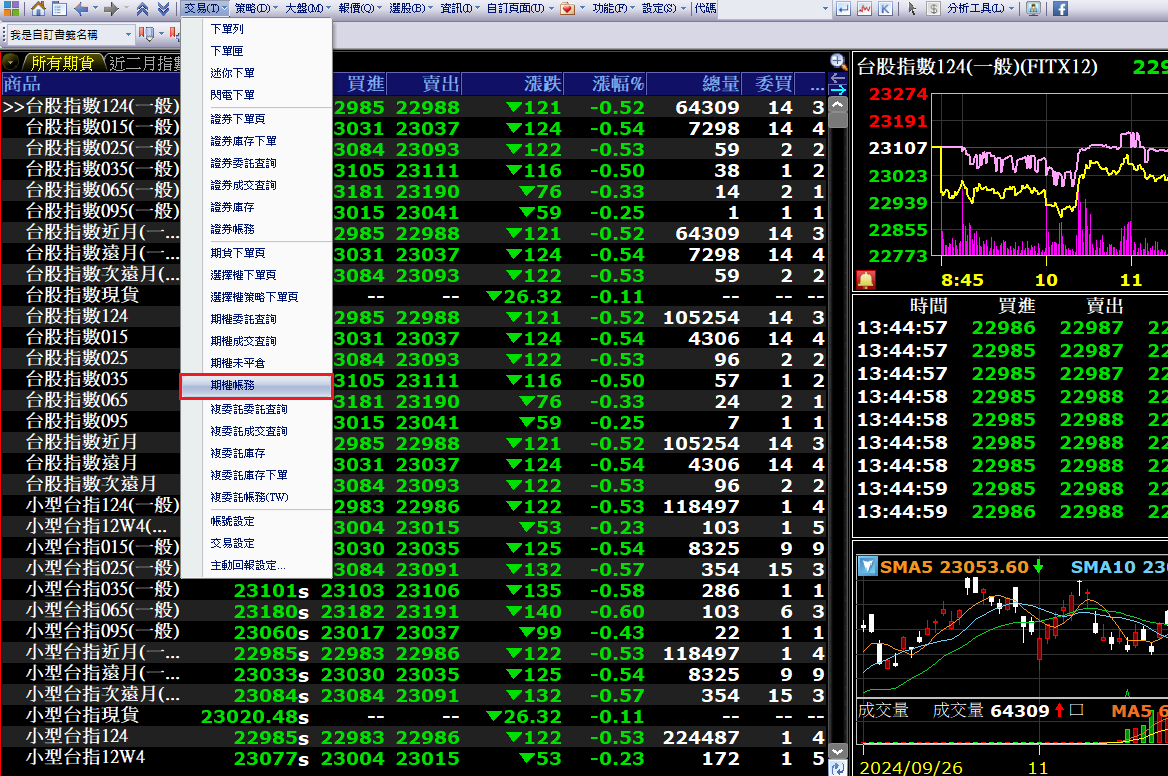The width and height of the screenshot is (1168, 776).
Task: Click the Home icon in the toolbar
Action: [38, 9]
